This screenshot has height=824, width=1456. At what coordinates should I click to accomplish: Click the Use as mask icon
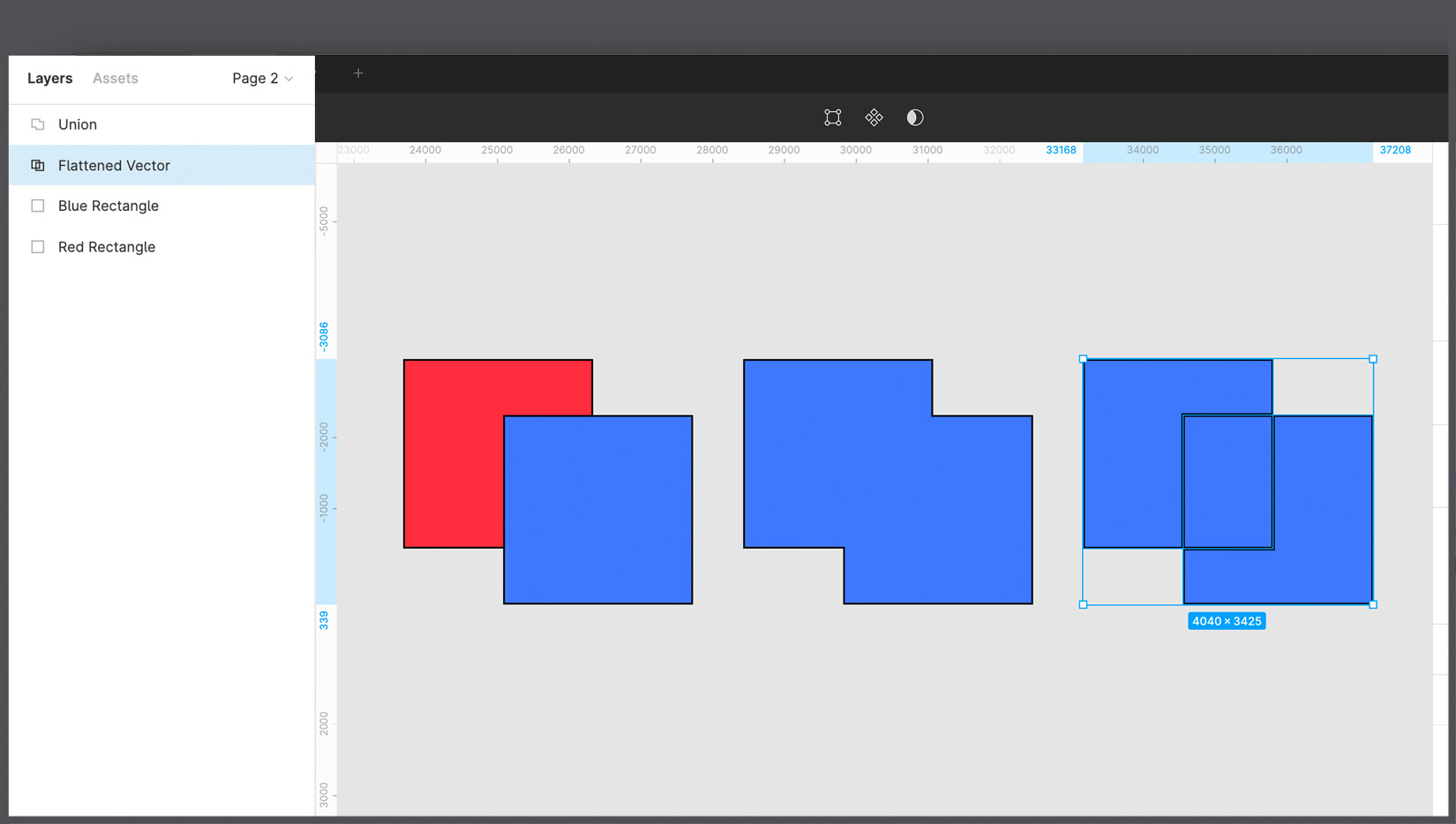915,116
